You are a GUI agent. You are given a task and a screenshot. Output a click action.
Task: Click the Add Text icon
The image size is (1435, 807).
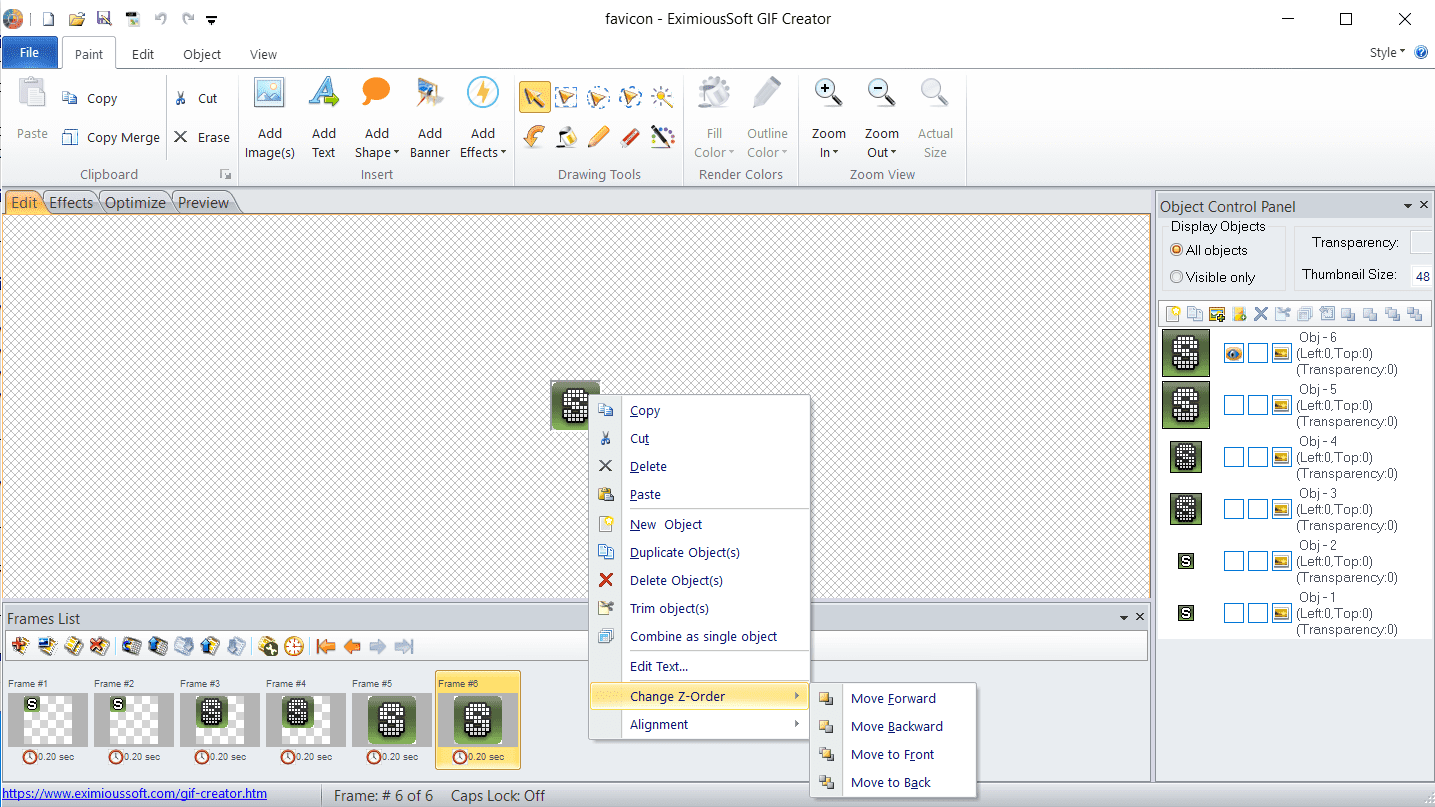tap(323, 93)
